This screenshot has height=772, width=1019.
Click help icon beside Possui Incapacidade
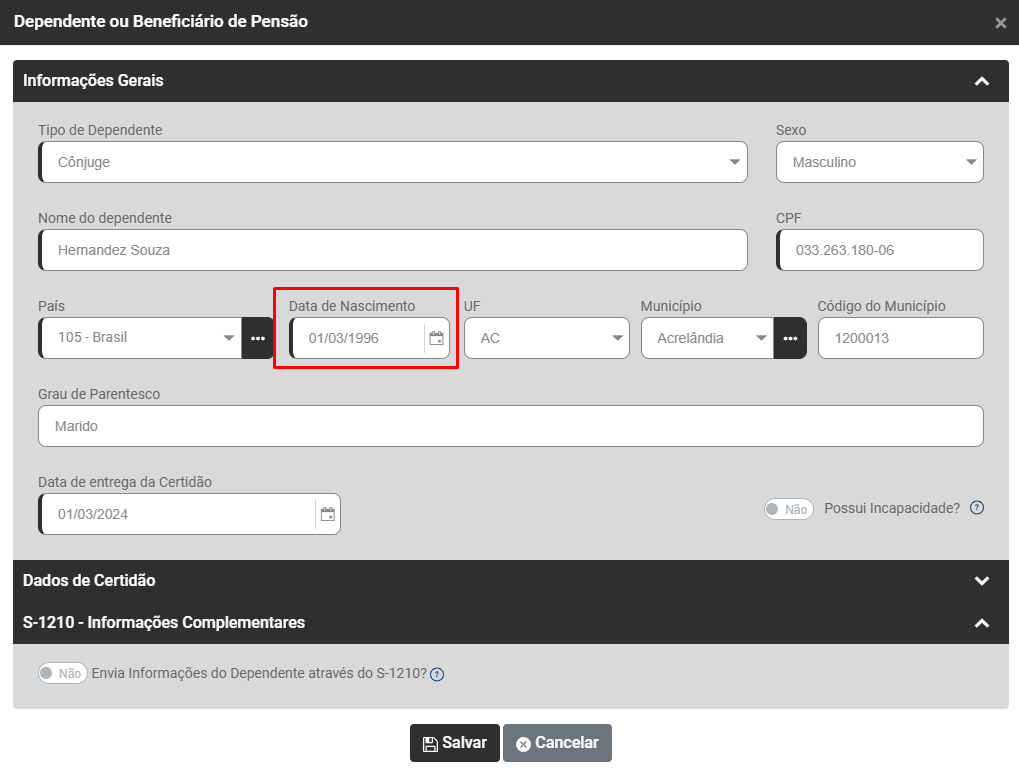(x=977, y=508)
